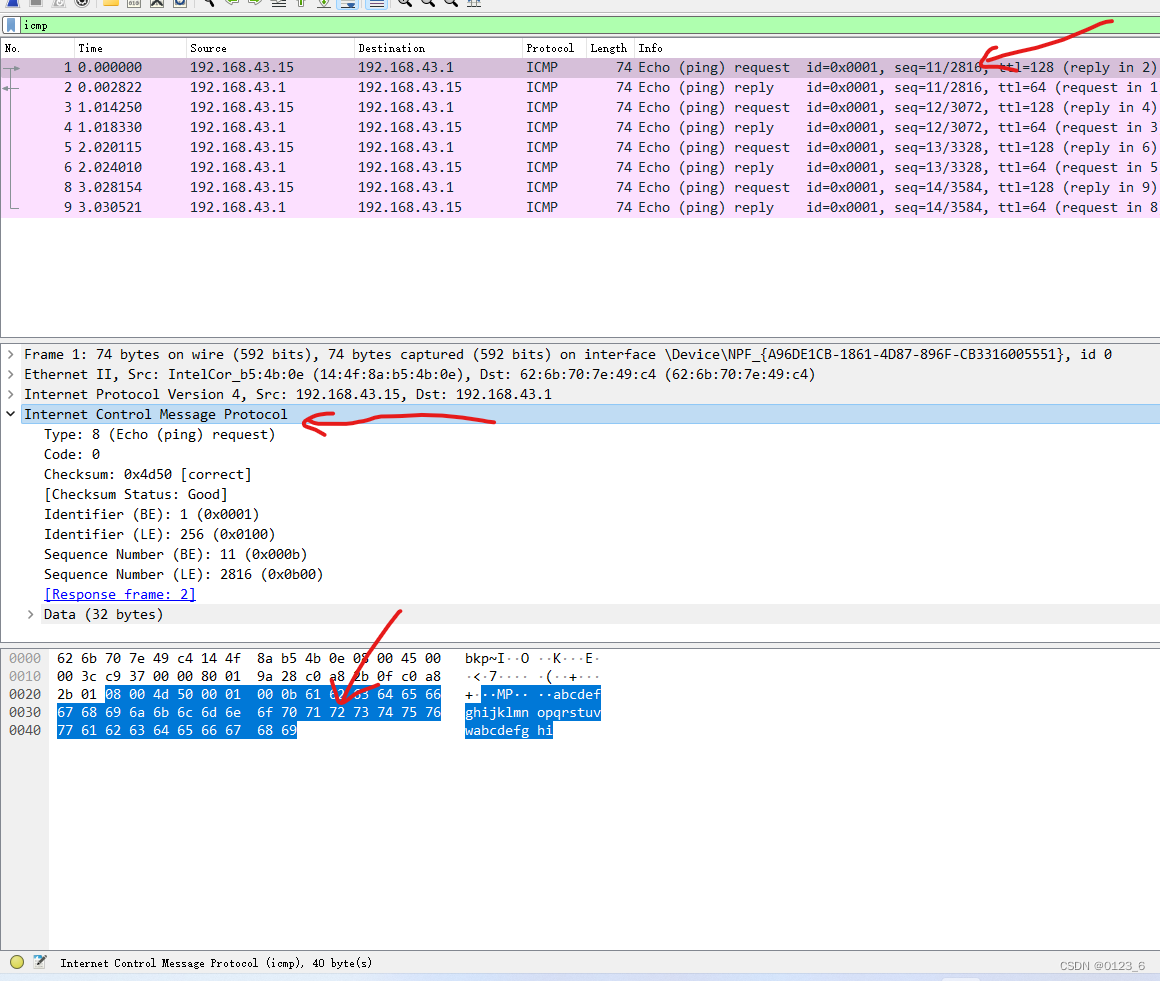Sort by the Length column header

pyautogui.click(x=610, y=48)
